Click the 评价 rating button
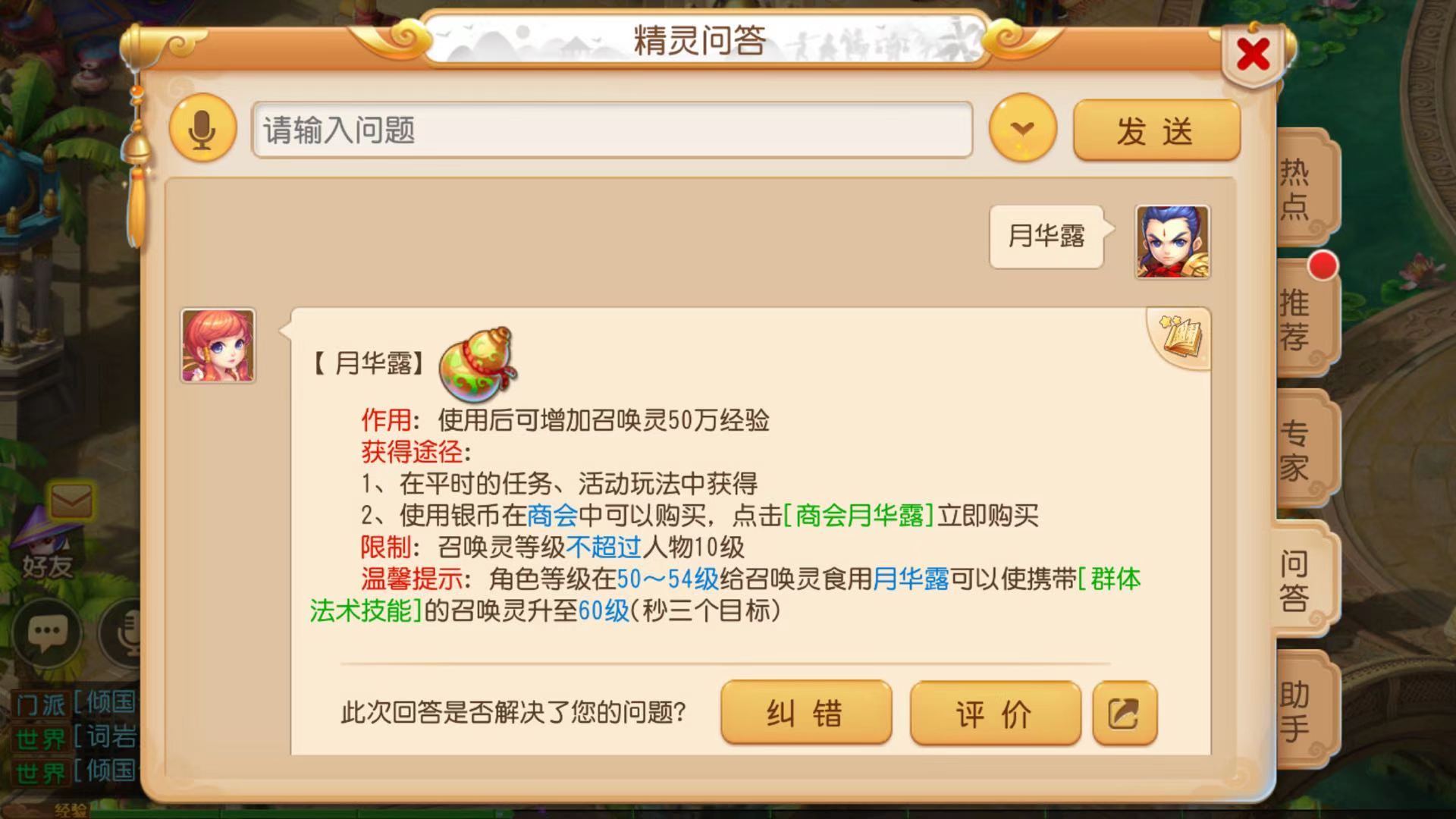The width and height of the screenshot is (1456, 819). [x=995, y=714]
